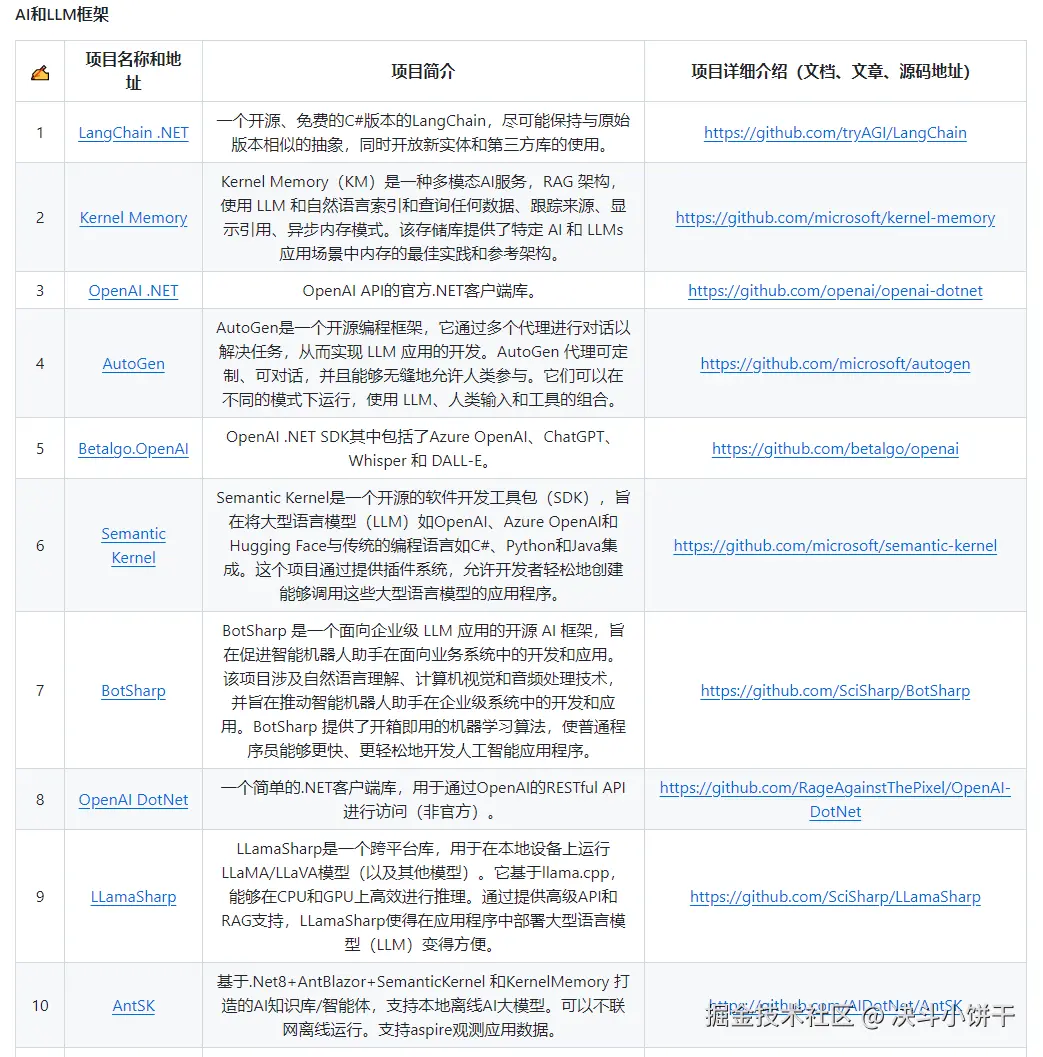Open the Betalgo.OpenAI project link
1043x1057 pixels.
[133, 448]
